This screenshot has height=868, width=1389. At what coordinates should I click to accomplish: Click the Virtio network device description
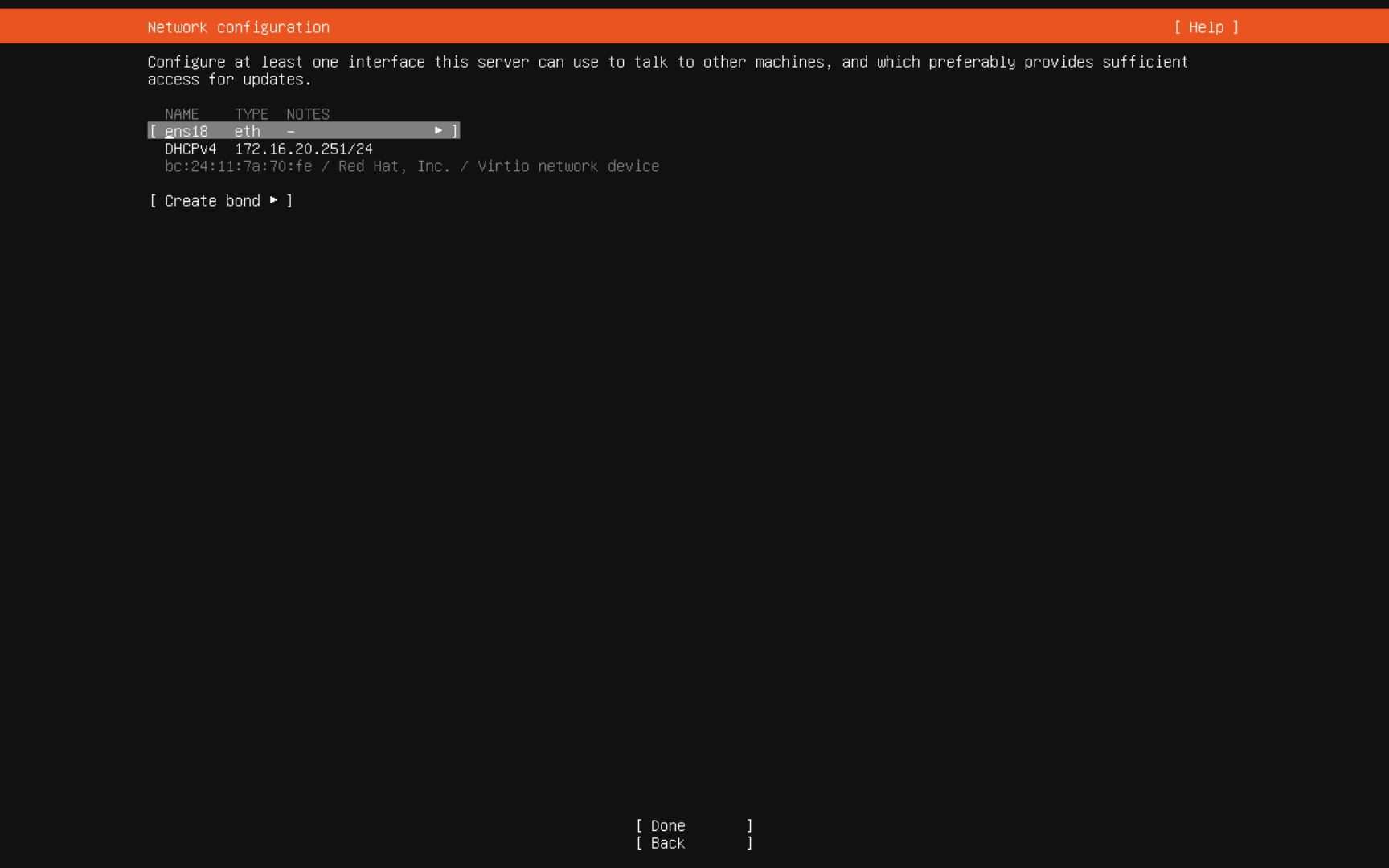pyautogui.click(x=568, y=166)
